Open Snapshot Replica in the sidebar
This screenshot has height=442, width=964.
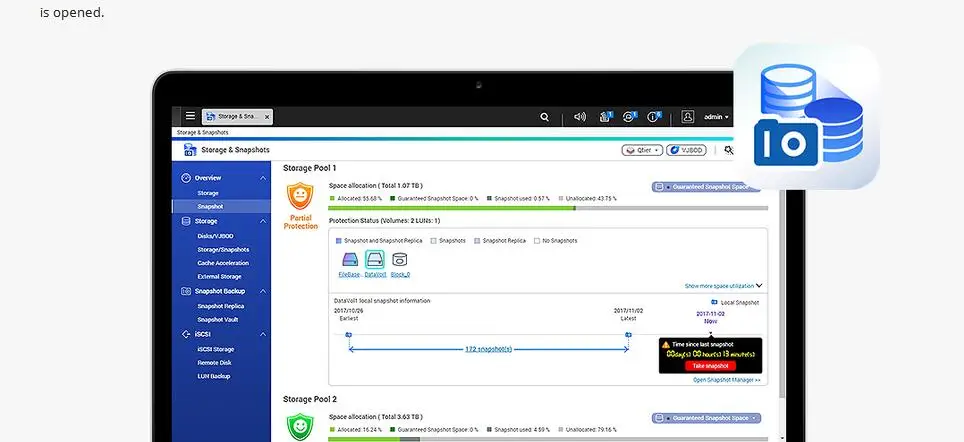(x=221, y=306)
